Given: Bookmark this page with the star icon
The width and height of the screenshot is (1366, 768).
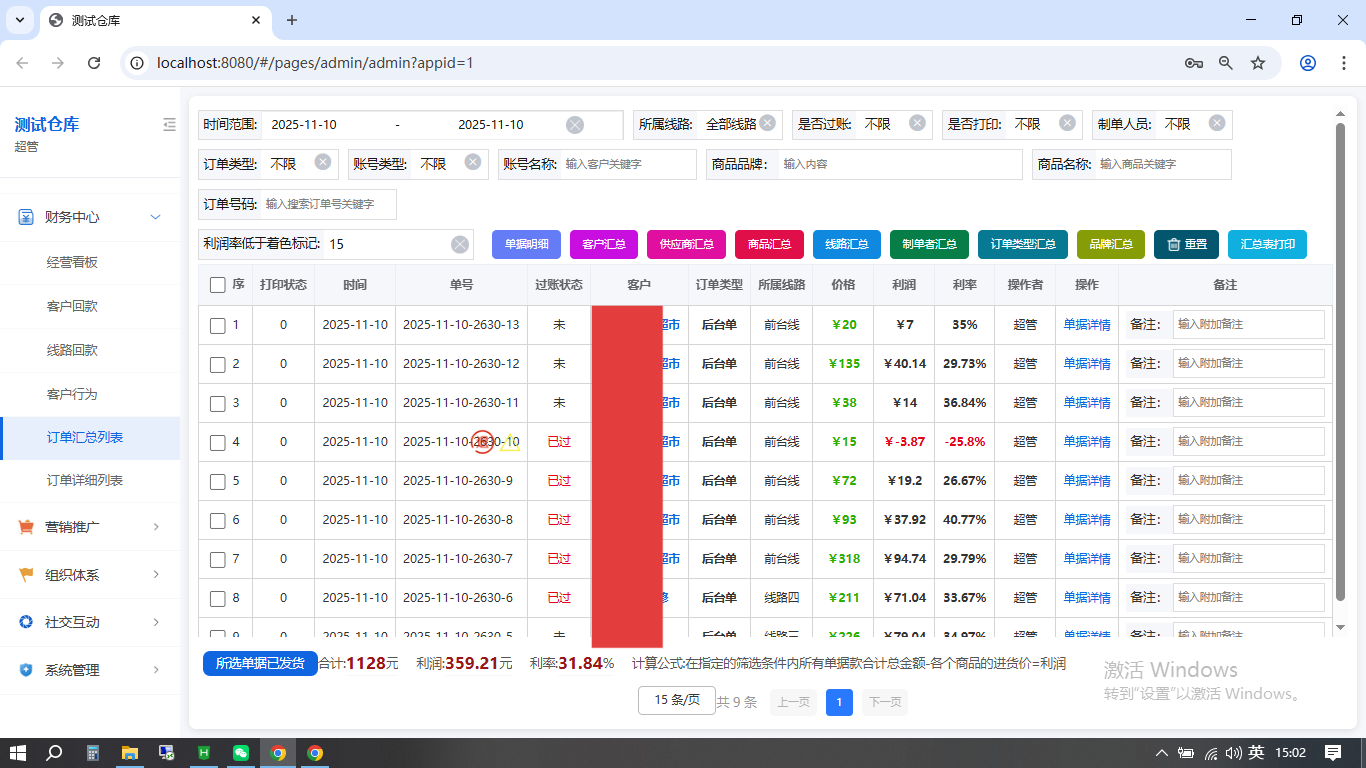Looking at the screenshot, I should coord(1258,63).
